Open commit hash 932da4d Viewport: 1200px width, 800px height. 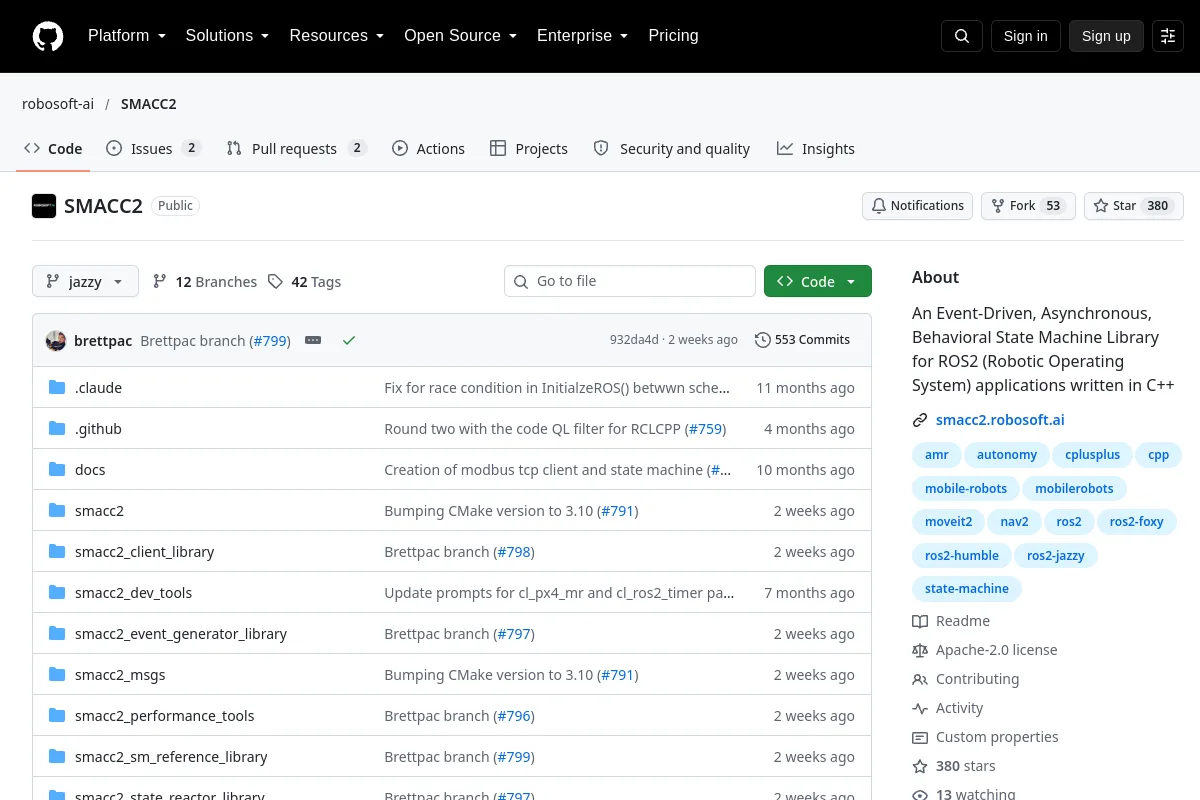tap(634, 340)
